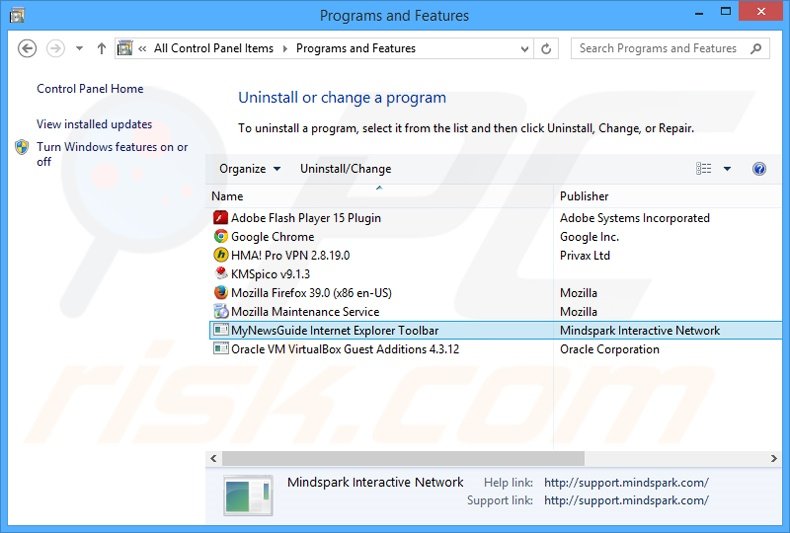The width and height of the screenshot is (790, 533).
Task: Click the HMA! Pro VPN icon
Action: tap(220, 255)
